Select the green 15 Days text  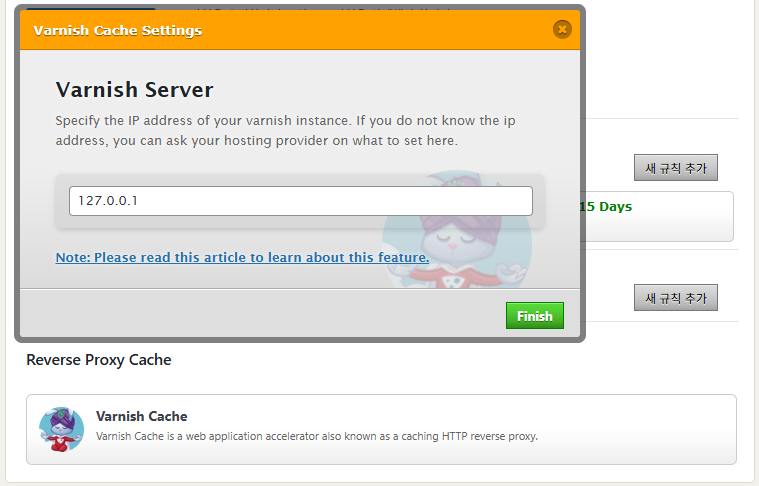click(606, 207)
